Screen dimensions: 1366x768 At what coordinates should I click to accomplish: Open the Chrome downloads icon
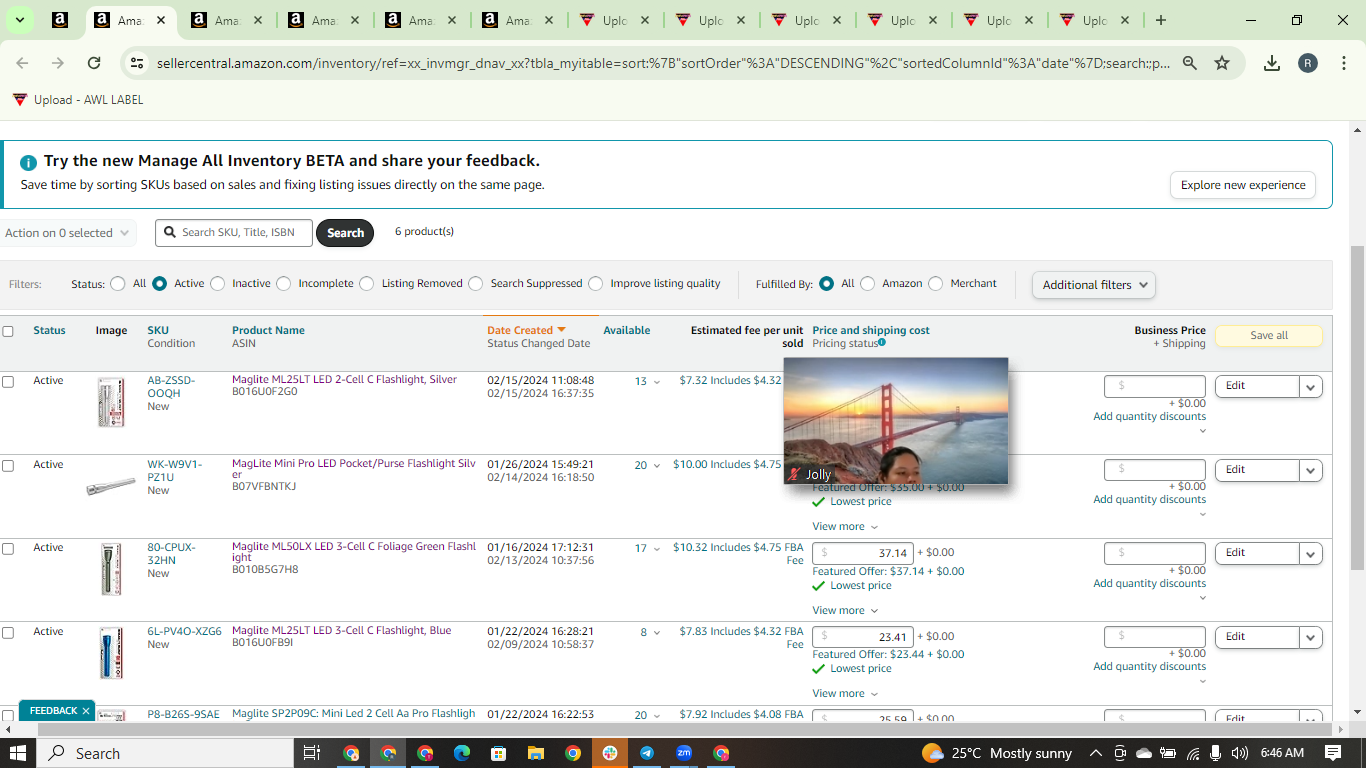pos(1272,63)
